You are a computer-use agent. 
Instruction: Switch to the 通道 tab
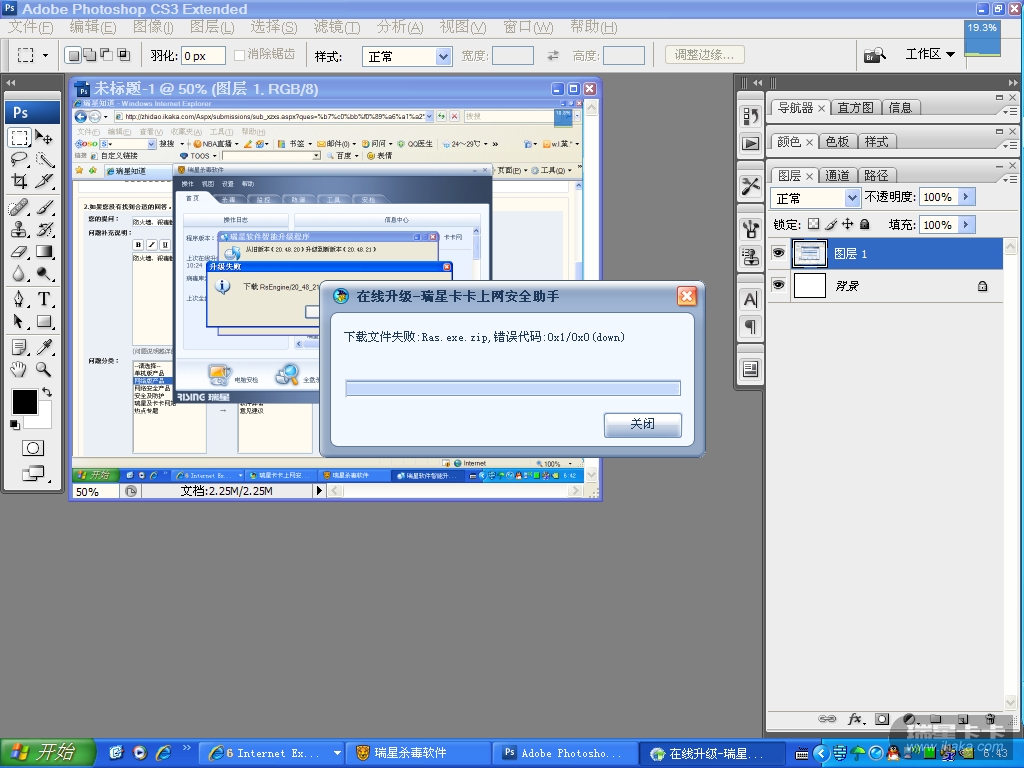pyautogui.click(x=837, y=175)
